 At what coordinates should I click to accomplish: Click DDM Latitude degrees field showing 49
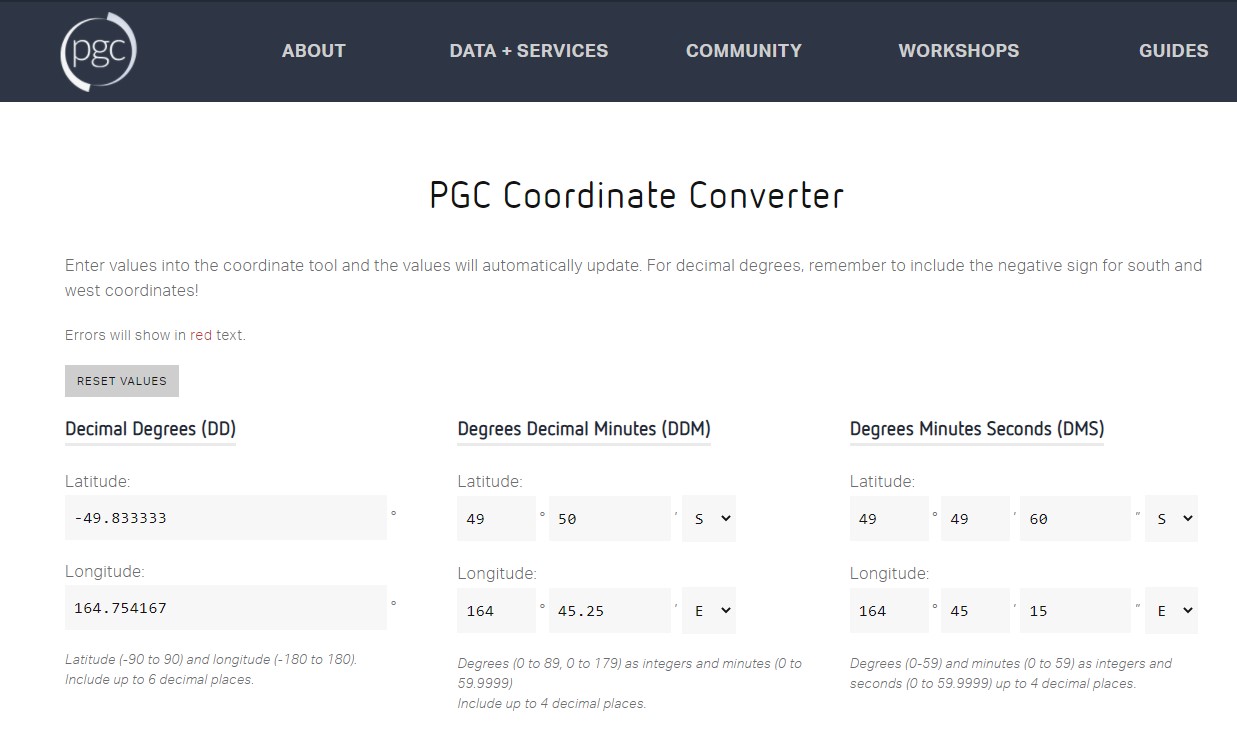(497, 519)
